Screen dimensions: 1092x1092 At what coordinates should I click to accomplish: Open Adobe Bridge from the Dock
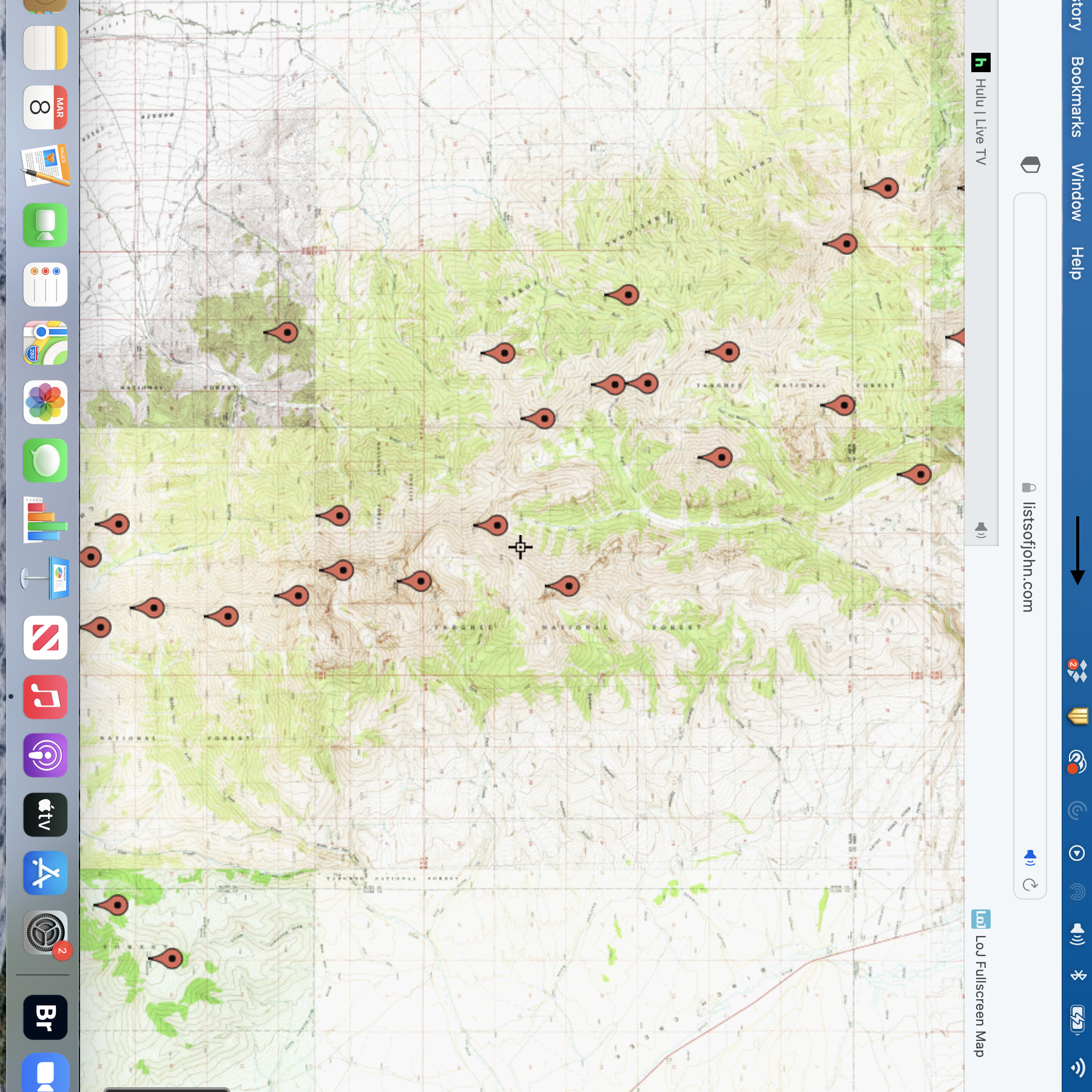[45, 1017]
